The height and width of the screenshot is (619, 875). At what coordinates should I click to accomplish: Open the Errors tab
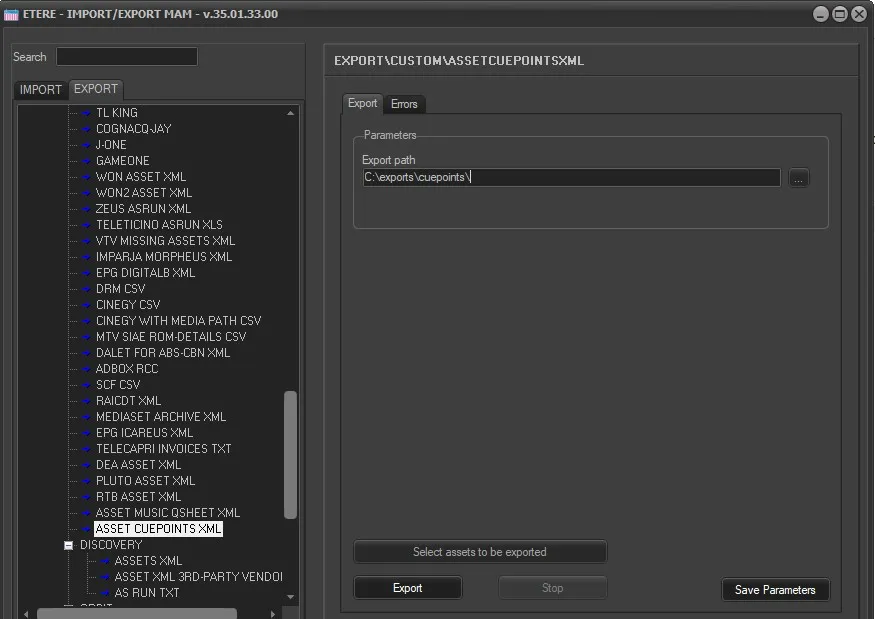[404, 104]
